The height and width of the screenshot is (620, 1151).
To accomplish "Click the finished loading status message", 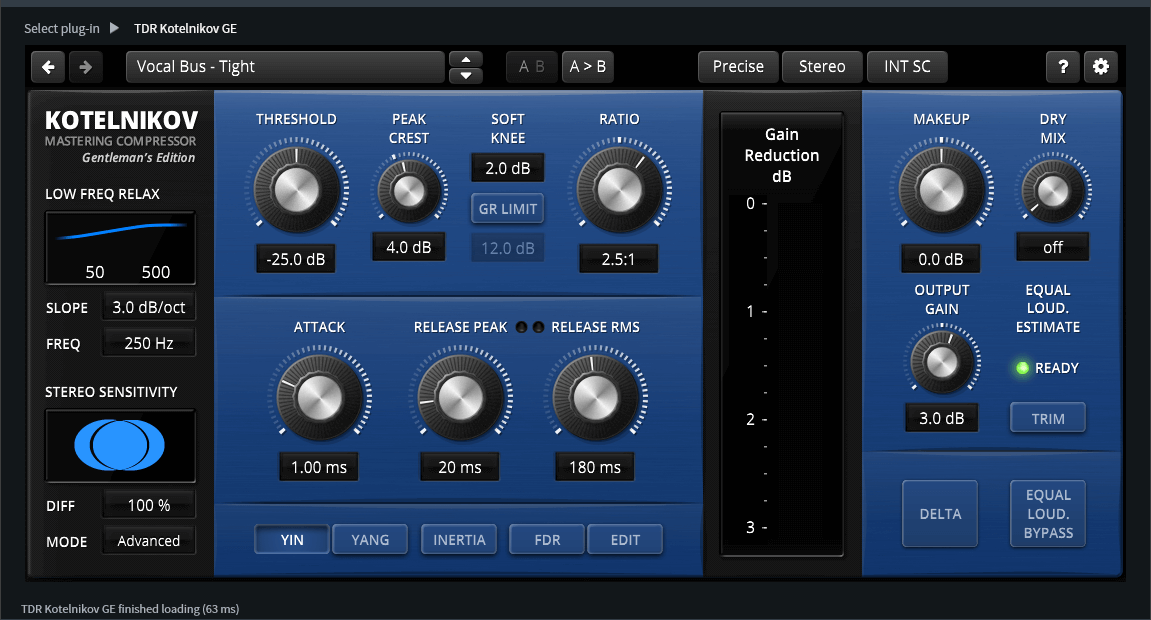I will coord(130,609).
